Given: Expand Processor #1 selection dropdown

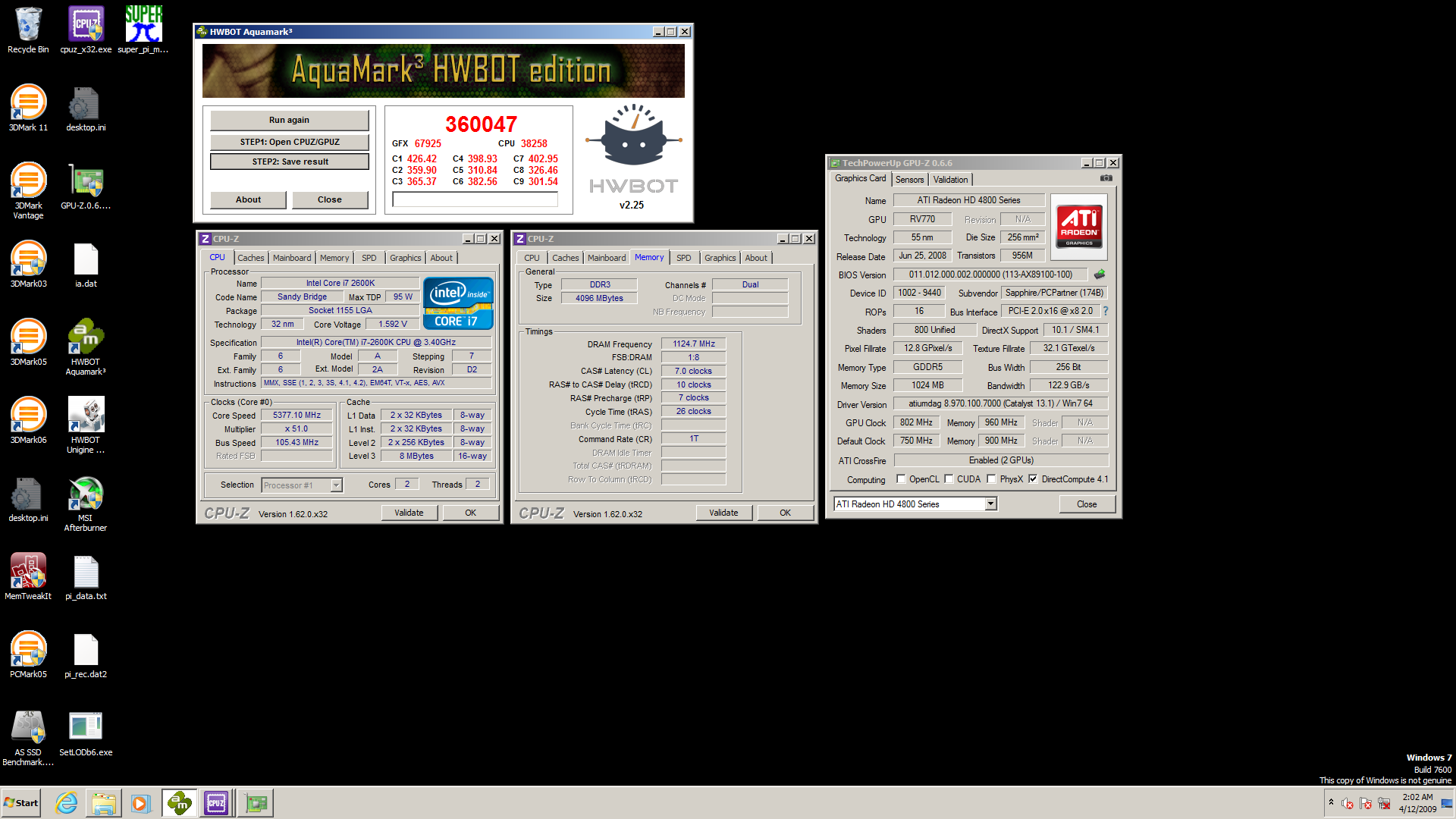Looking at the screenshot, I should 336,485.
